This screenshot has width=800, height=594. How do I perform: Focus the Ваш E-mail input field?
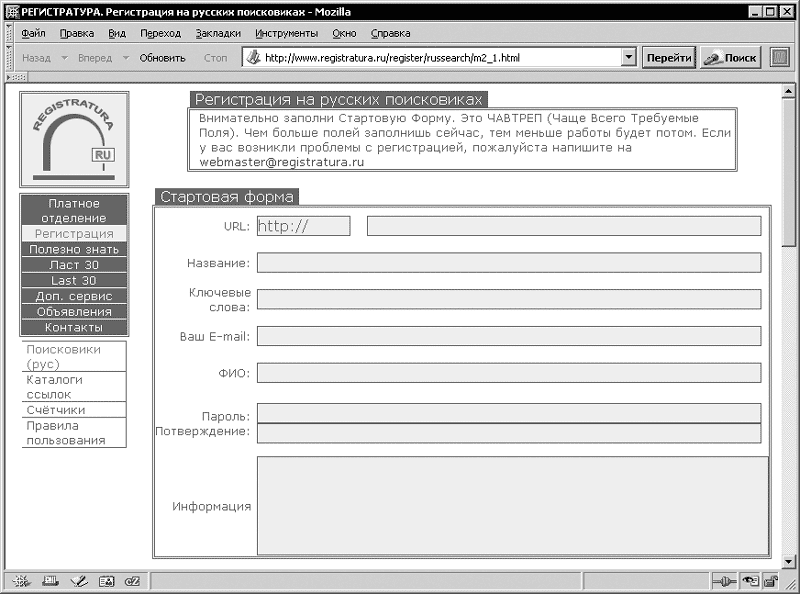click(x=509, y=336)
